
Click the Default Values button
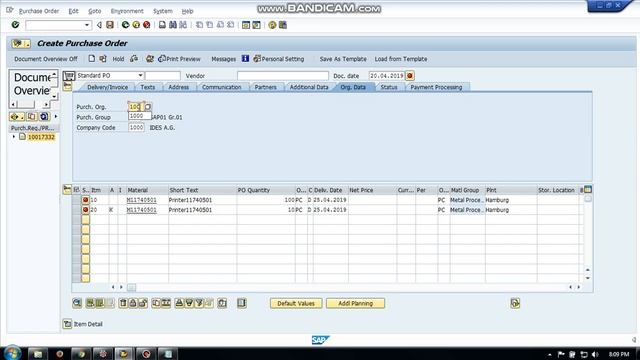click(x=296, y=303)
